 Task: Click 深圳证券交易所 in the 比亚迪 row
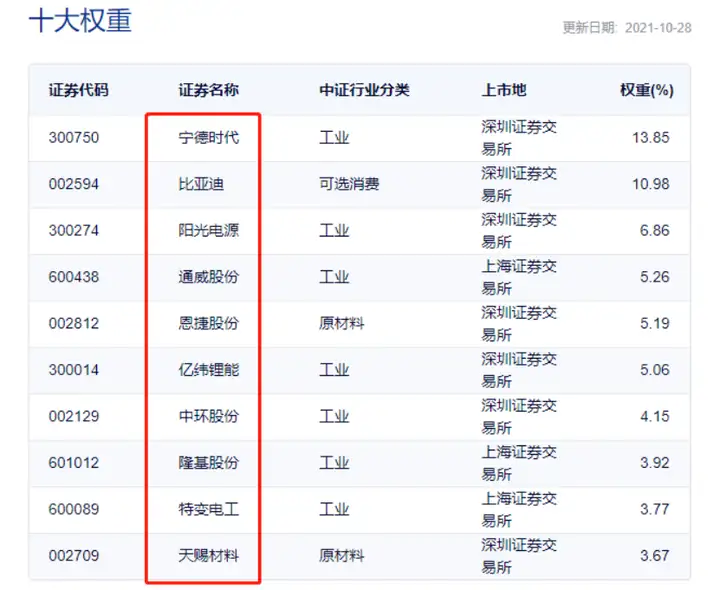point(519,185)
